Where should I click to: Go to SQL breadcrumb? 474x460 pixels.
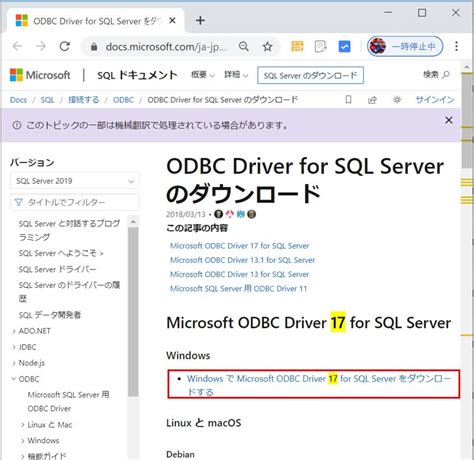point(47,100)
